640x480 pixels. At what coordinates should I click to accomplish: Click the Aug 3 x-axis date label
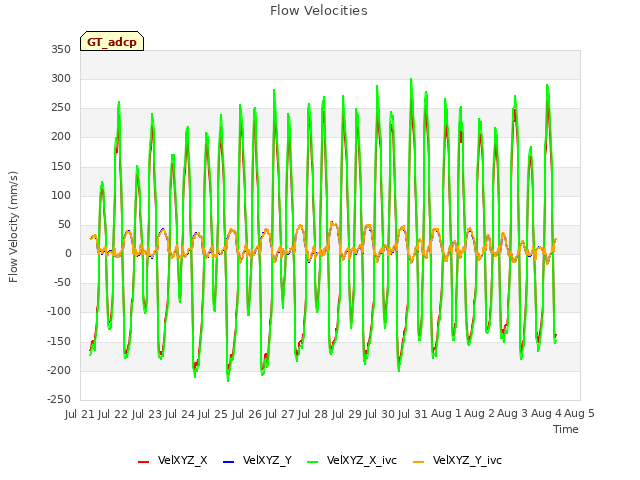(x=513, y=414)
